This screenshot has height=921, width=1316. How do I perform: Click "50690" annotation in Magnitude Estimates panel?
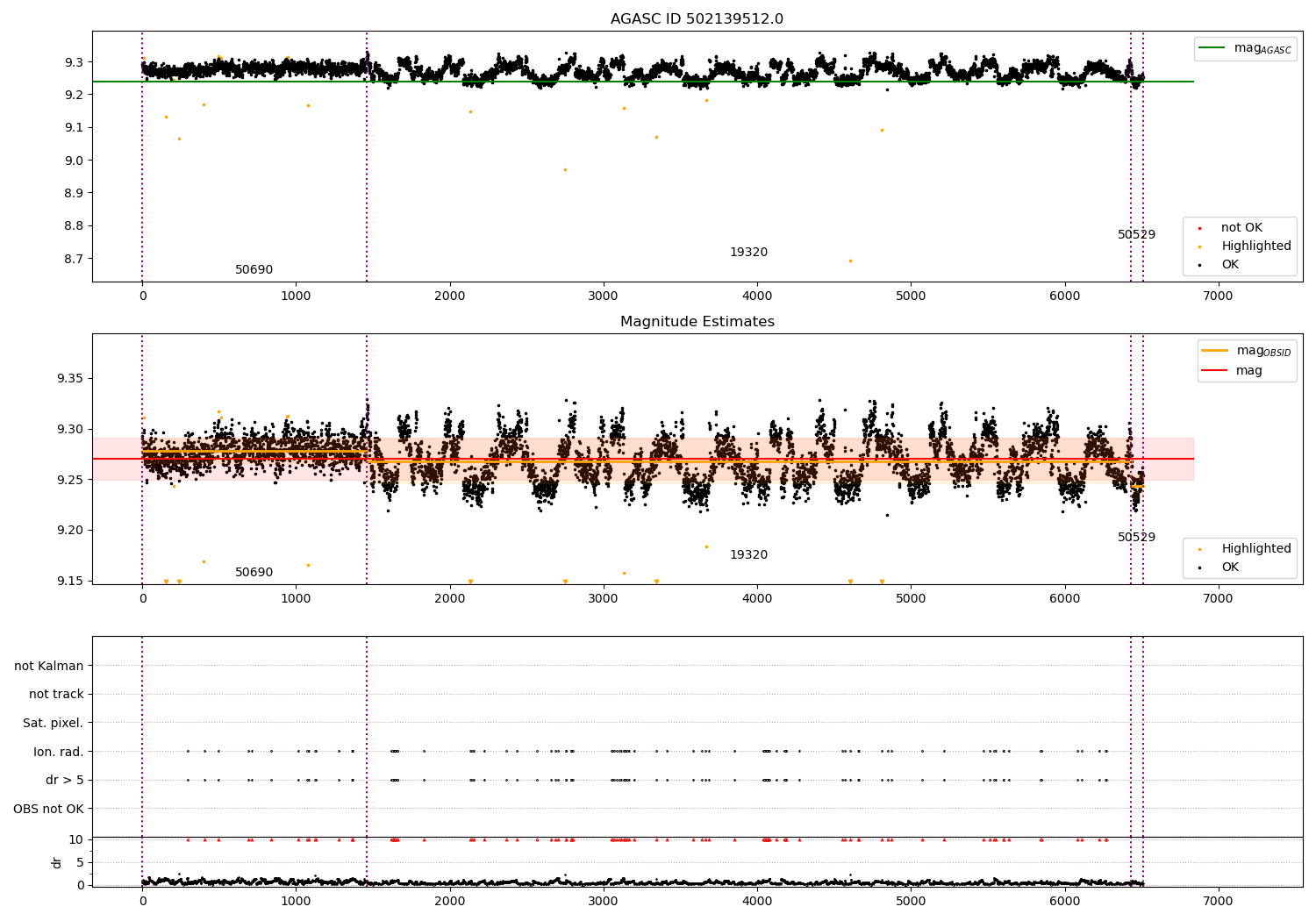coord(254,573)
